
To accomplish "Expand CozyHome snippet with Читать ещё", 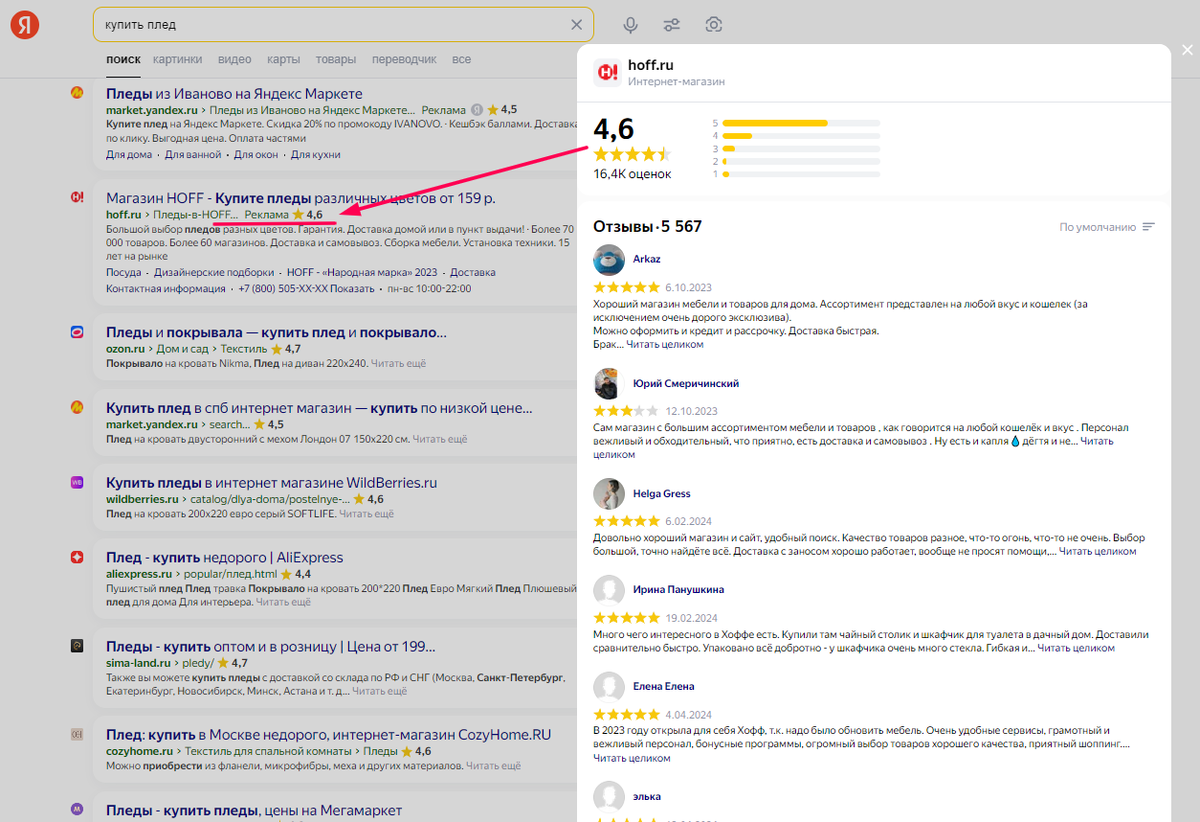I will (494, 766).
